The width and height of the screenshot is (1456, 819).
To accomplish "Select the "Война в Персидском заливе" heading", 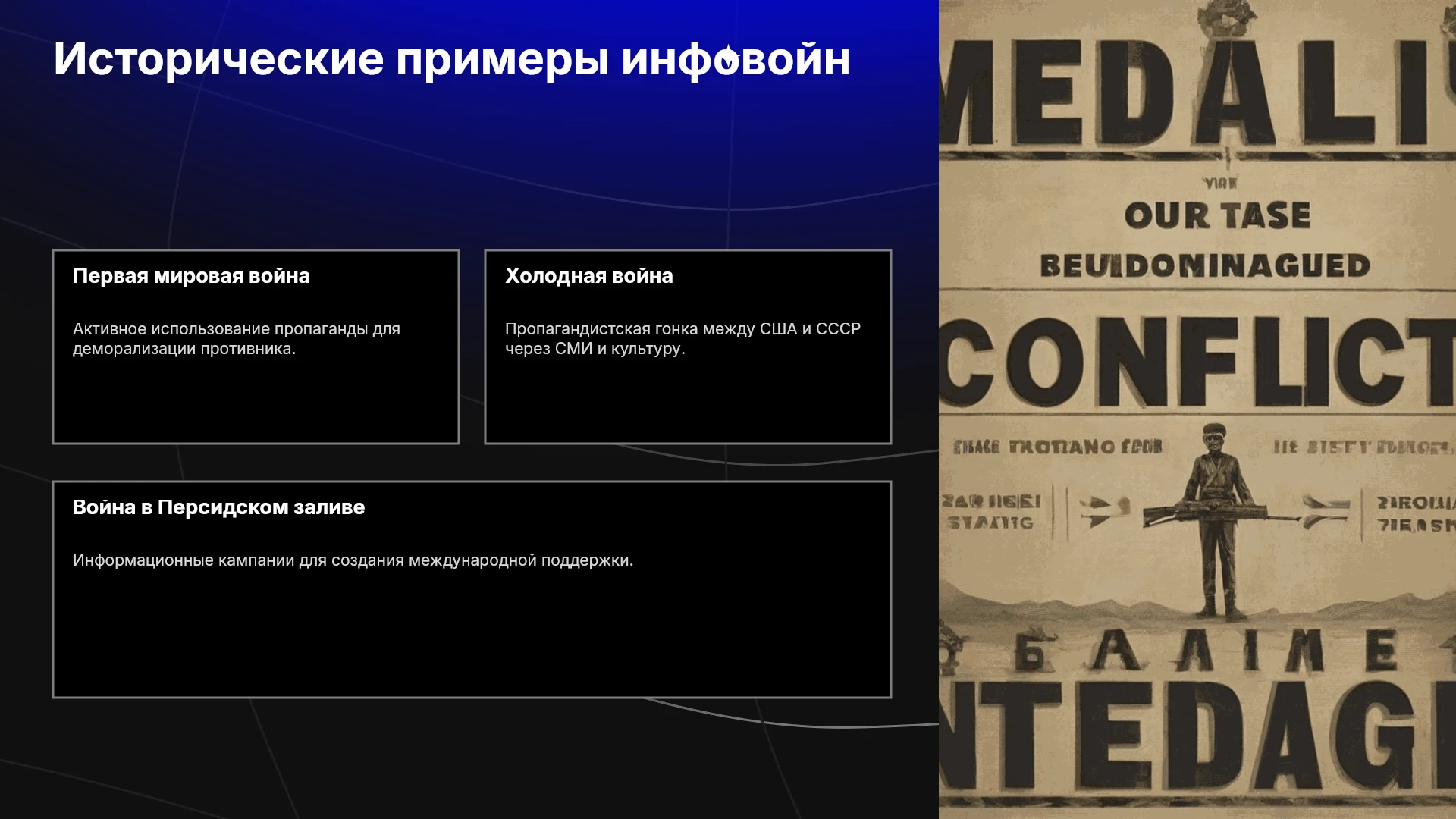I will tap(218, 507).
